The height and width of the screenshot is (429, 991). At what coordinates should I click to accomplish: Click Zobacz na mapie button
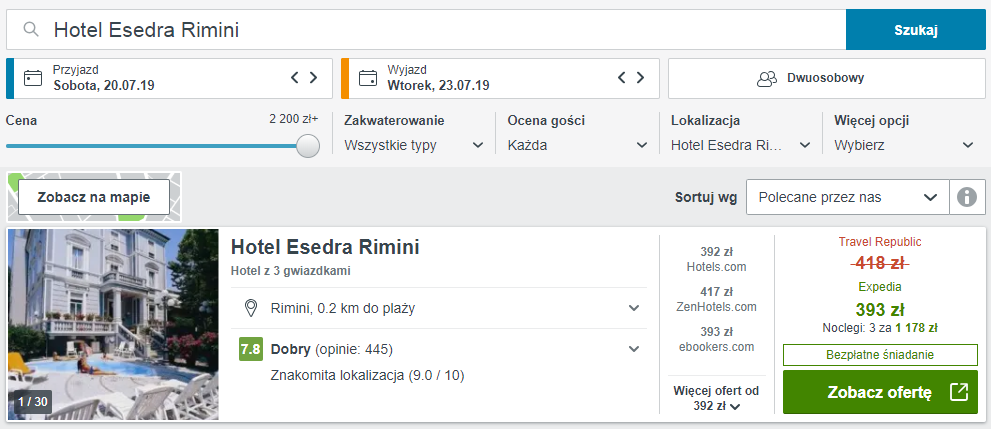point(94,197)
